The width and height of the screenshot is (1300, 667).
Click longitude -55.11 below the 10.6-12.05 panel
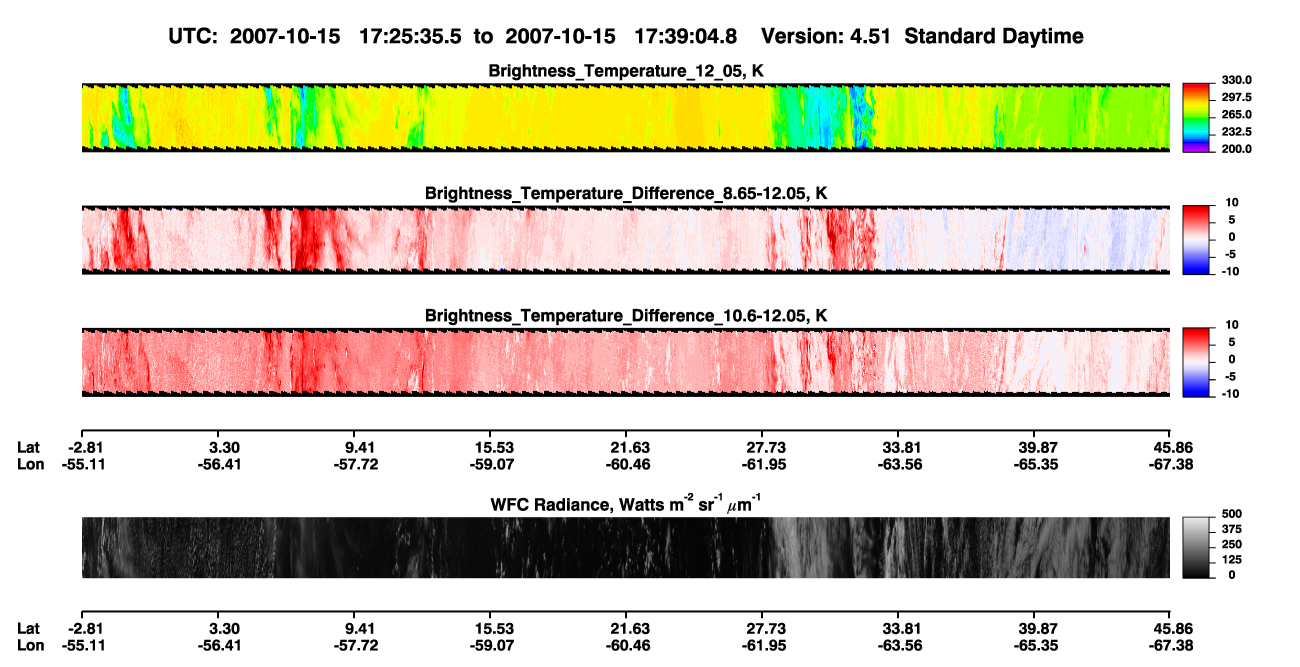tap(85, 465)
